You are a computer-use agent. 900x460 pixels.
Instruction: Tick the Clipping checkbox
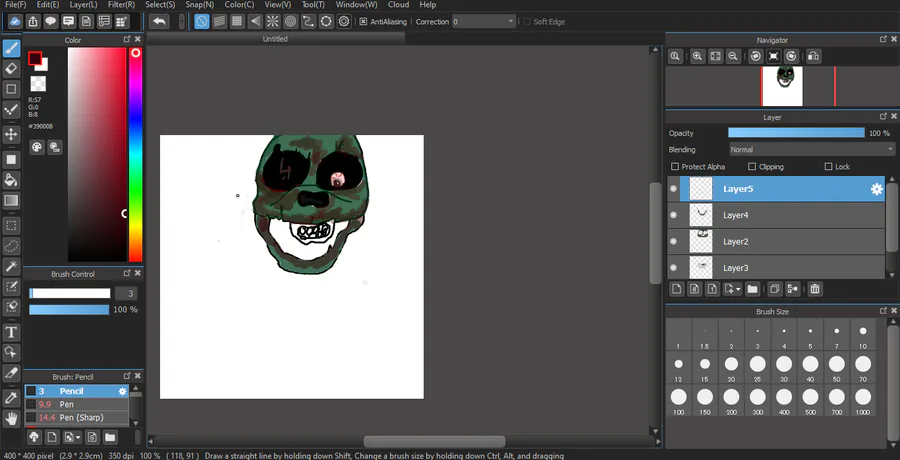(x=752, y=167)
